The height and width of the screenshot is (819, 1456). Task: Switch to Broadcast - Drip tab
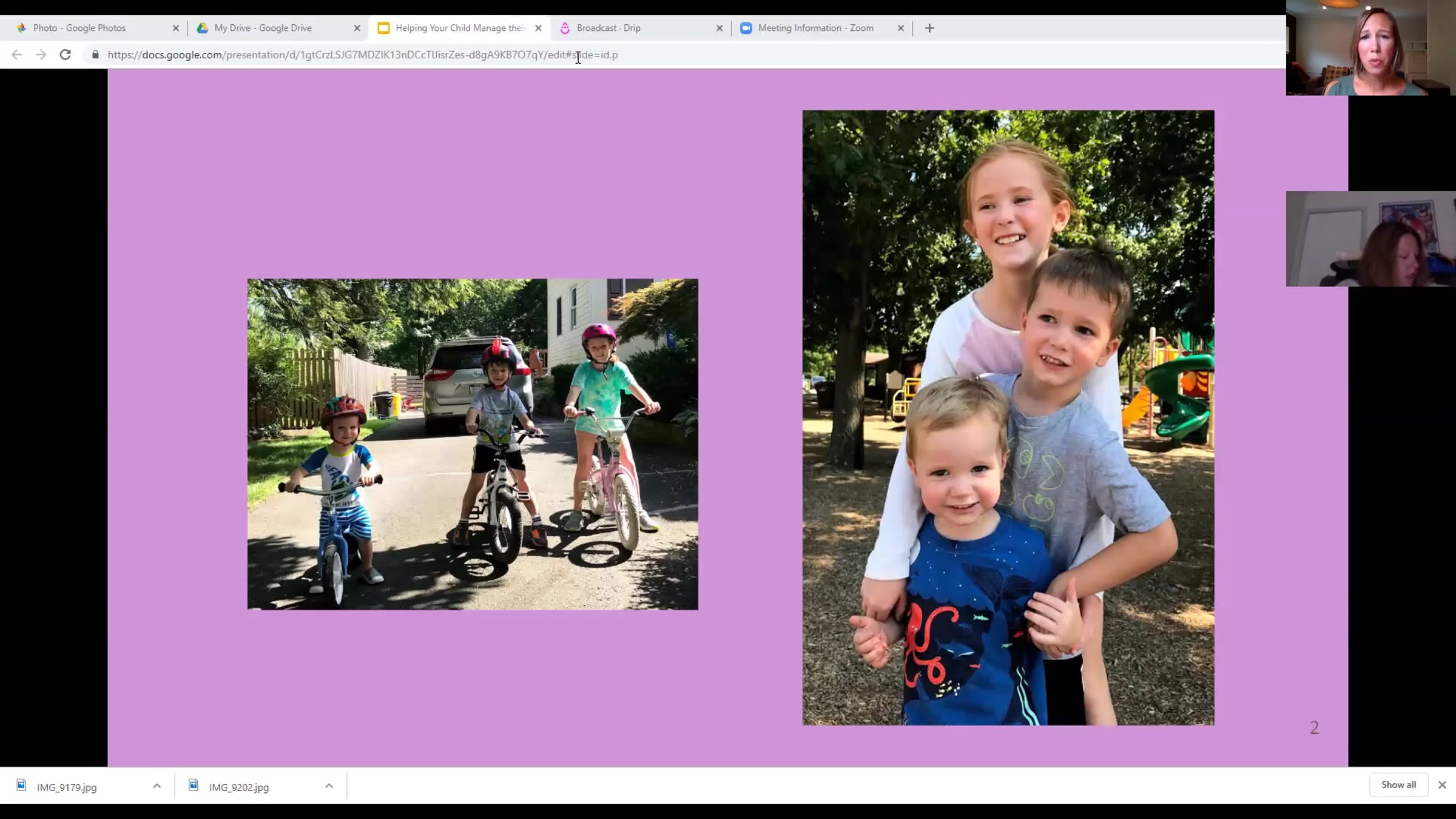[608, 28]
